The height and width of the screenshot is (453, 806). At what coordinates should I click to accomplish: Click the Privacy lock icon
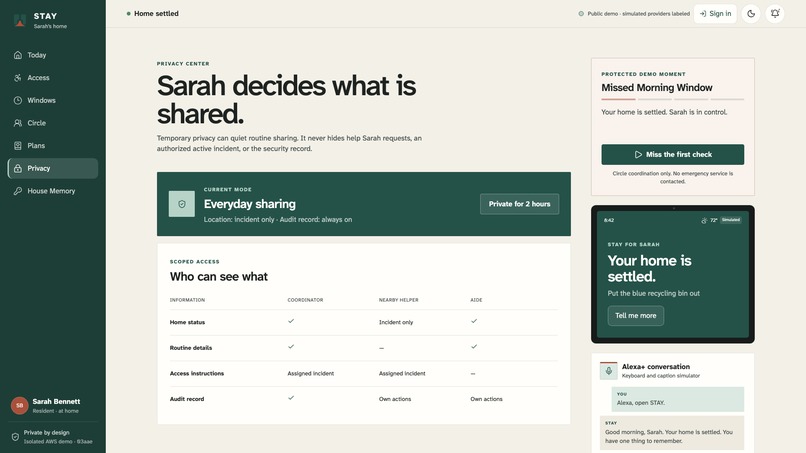click(x=18, y=168)
